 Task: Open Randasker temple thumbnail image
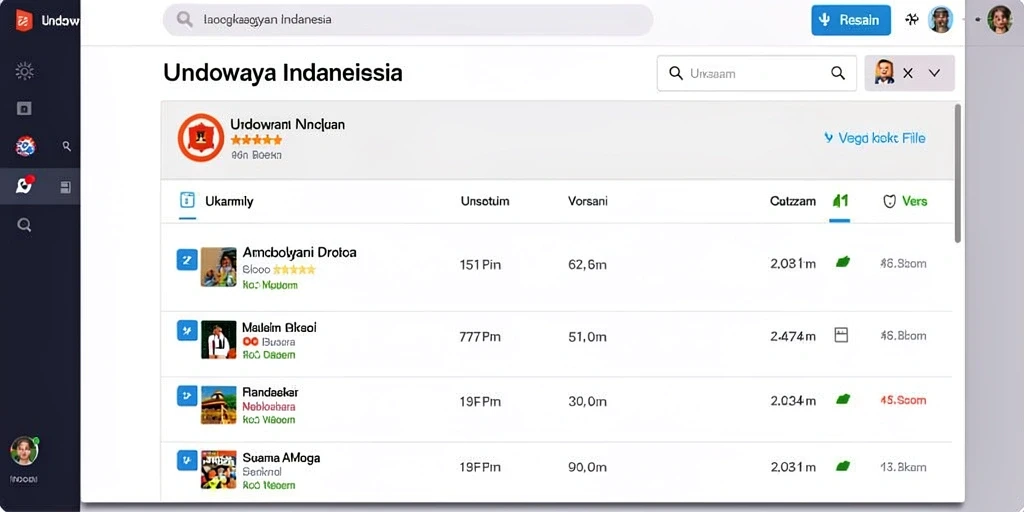219,405
